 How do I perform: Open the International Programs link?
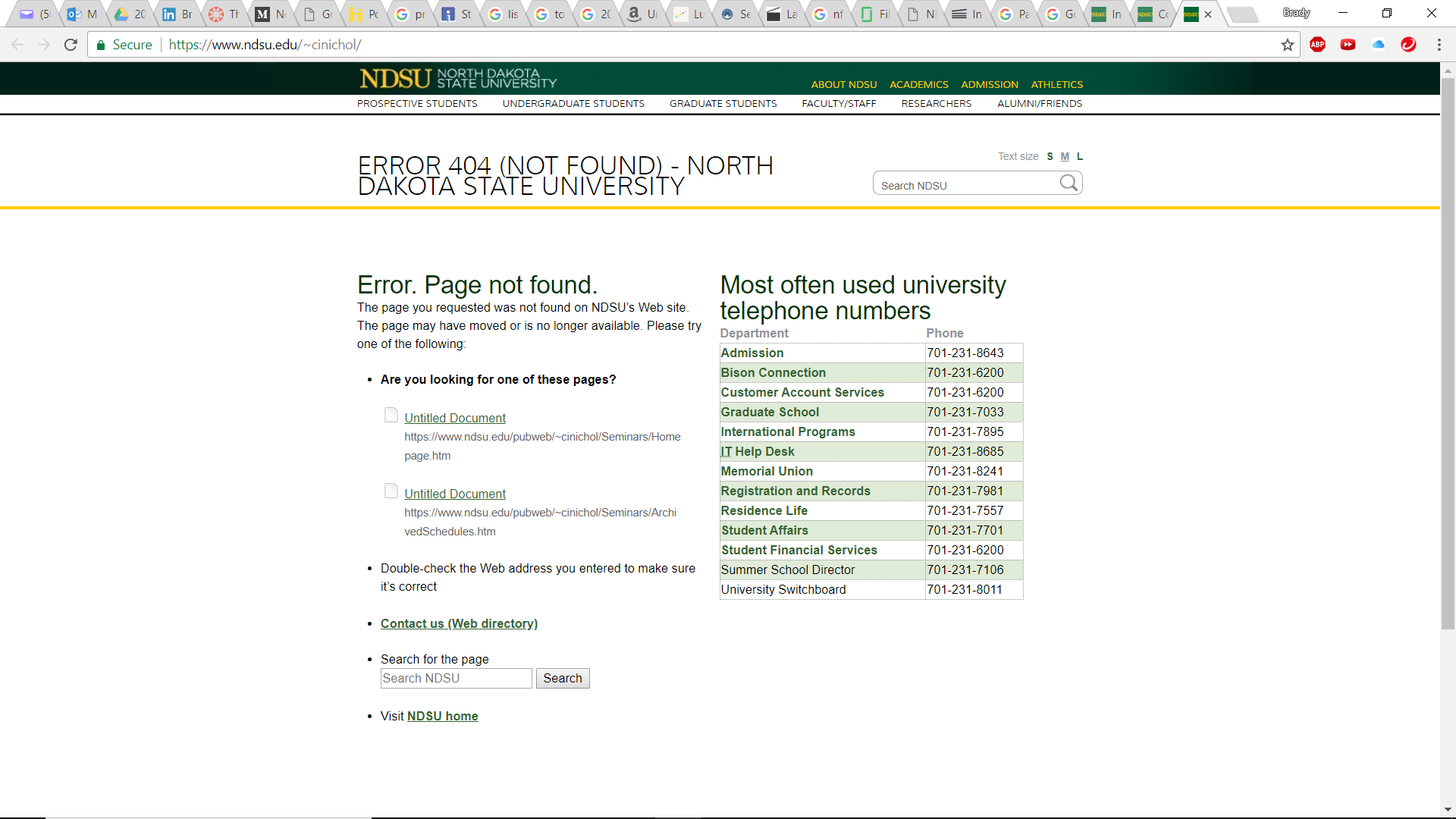click(788, 431)
